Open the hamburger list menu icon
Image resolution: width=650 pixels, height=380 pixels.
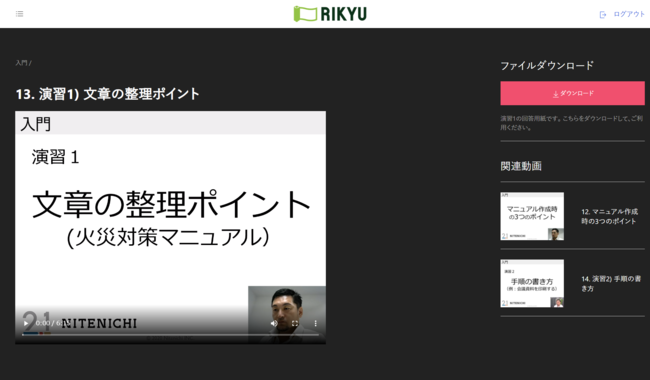[19, 14]
